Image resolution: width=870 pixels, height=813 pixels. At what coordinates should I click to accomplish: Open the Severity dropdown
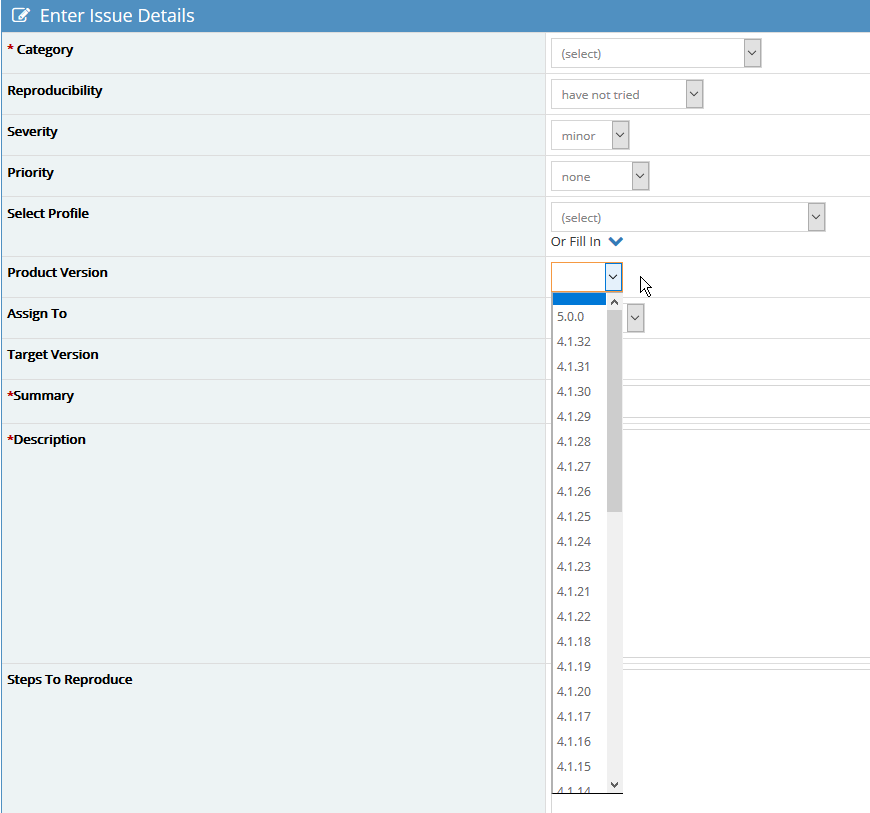(x=590, y=136)
